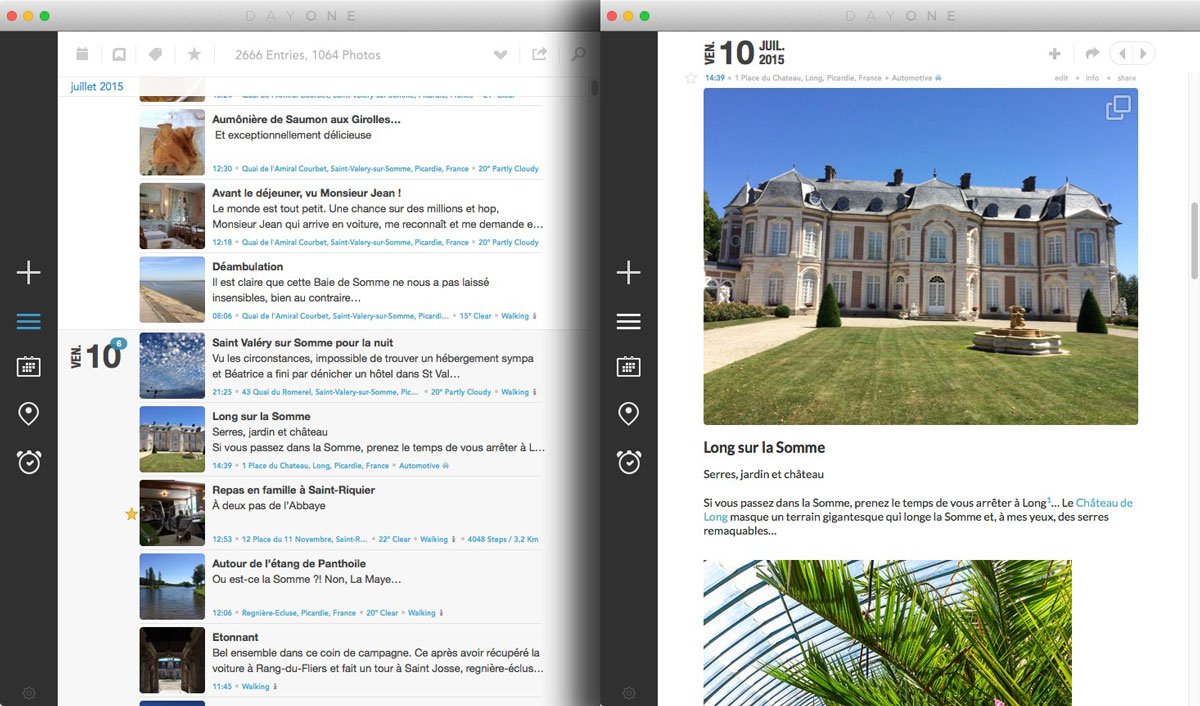Expand château photo with fullscreen icon

point(1118,108)
